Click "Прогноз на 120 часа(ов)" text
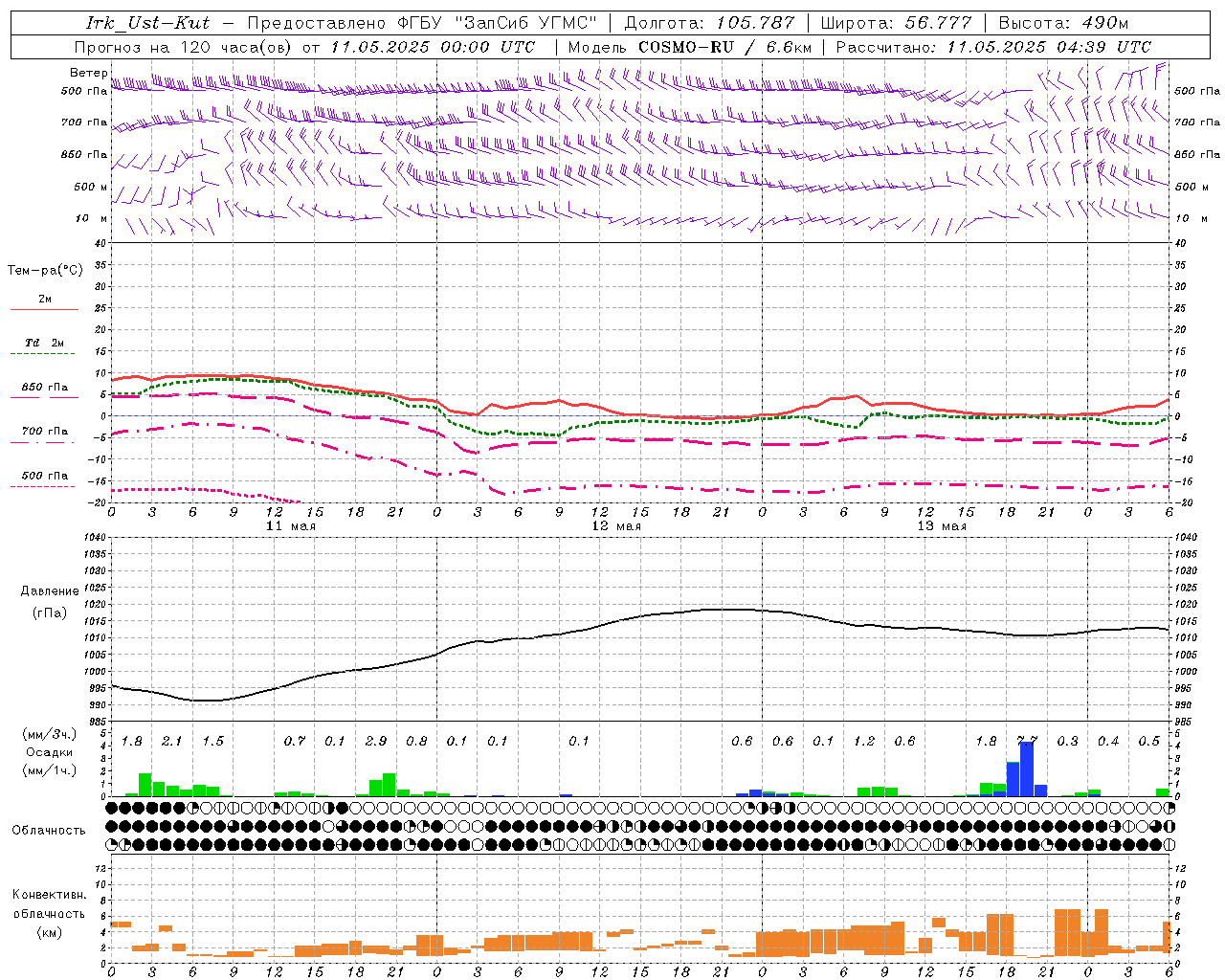Screen dimensions: 1225x980 [184, 47]
